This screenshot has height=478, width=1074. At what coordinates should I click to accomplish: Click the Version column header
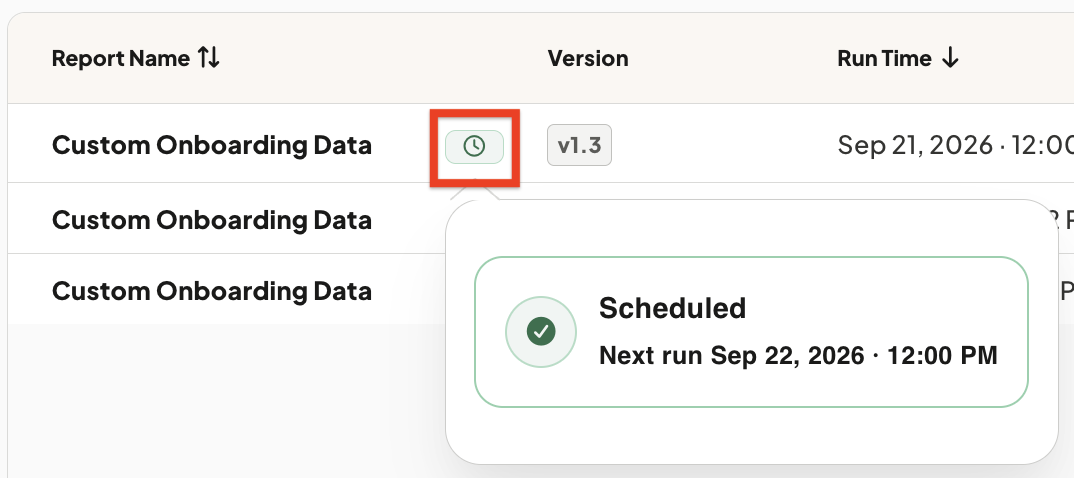(x=588, y=59)
